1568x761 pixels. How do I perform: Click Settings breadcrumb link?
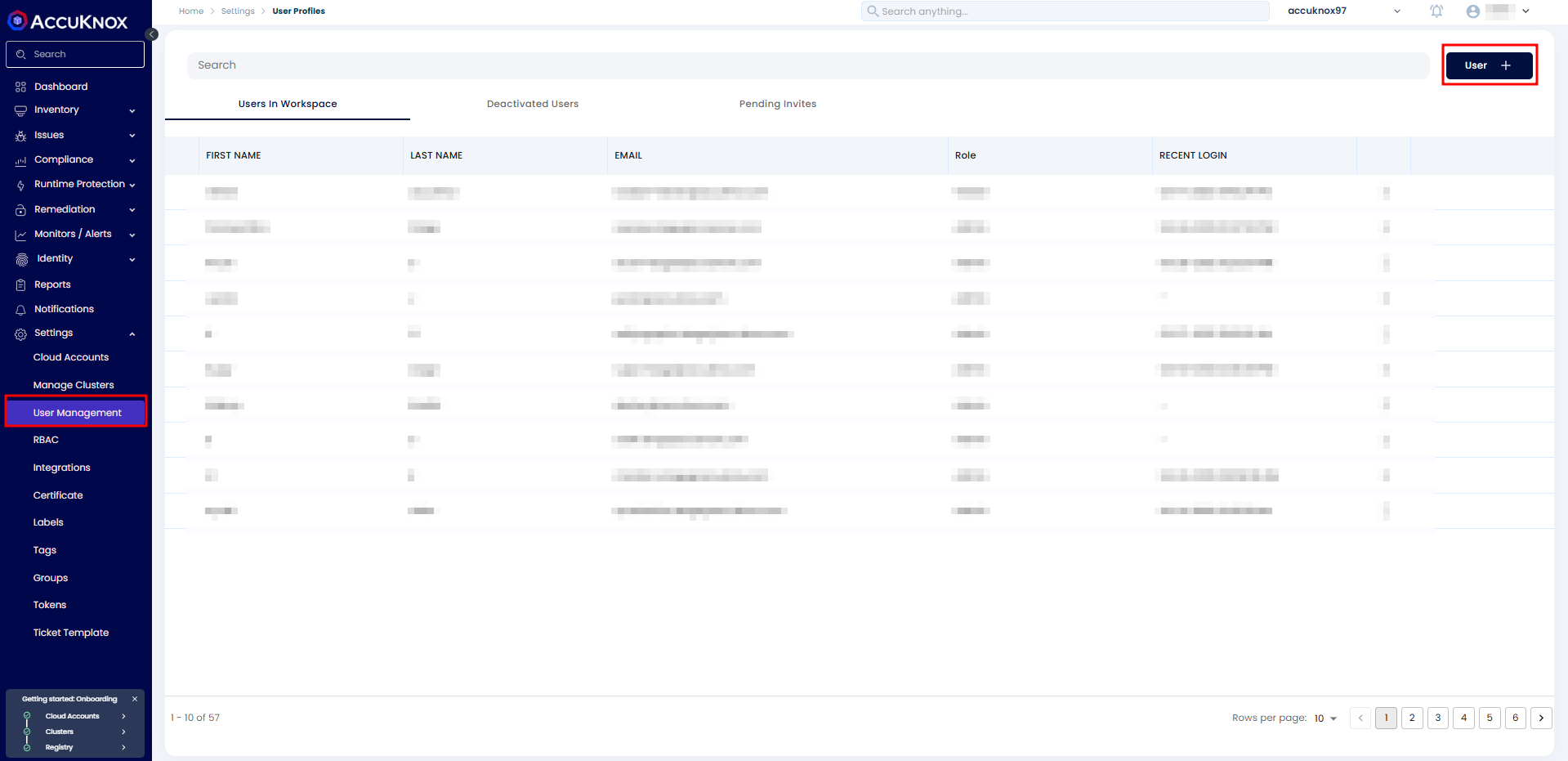point(238,11)
